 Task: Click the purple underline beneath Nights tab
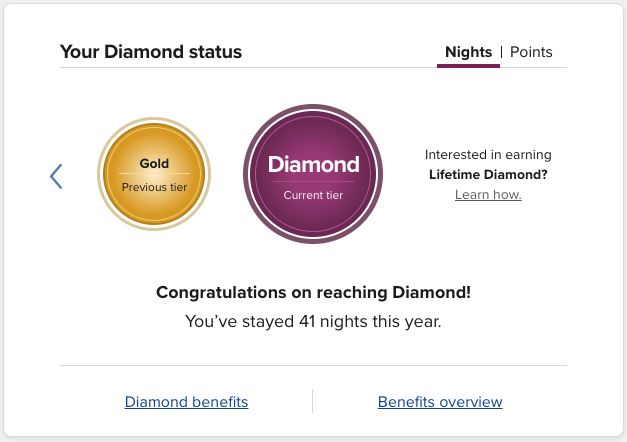click(x=468, y=66)
